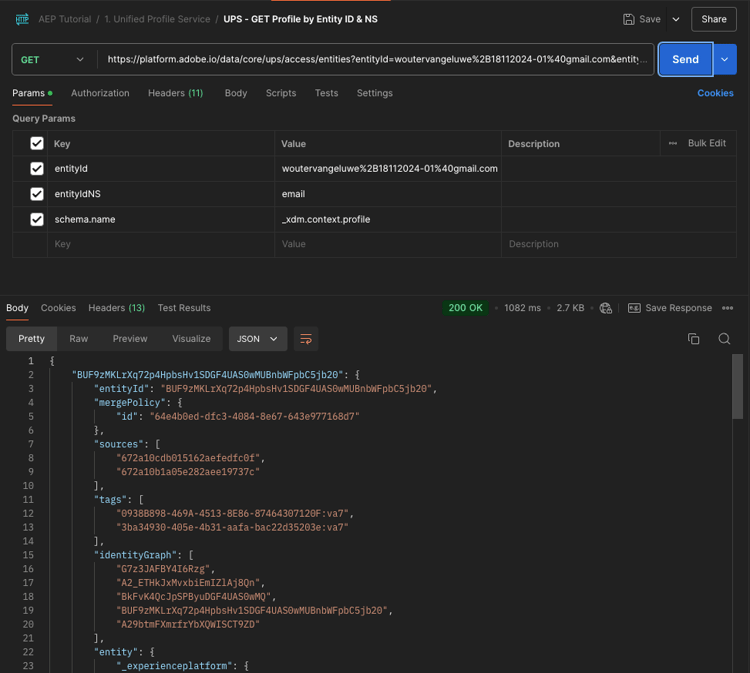750x673 pixels.
Task: Copy the response with the copy icon
Action: pyautogui.click(x=693, y=339)
